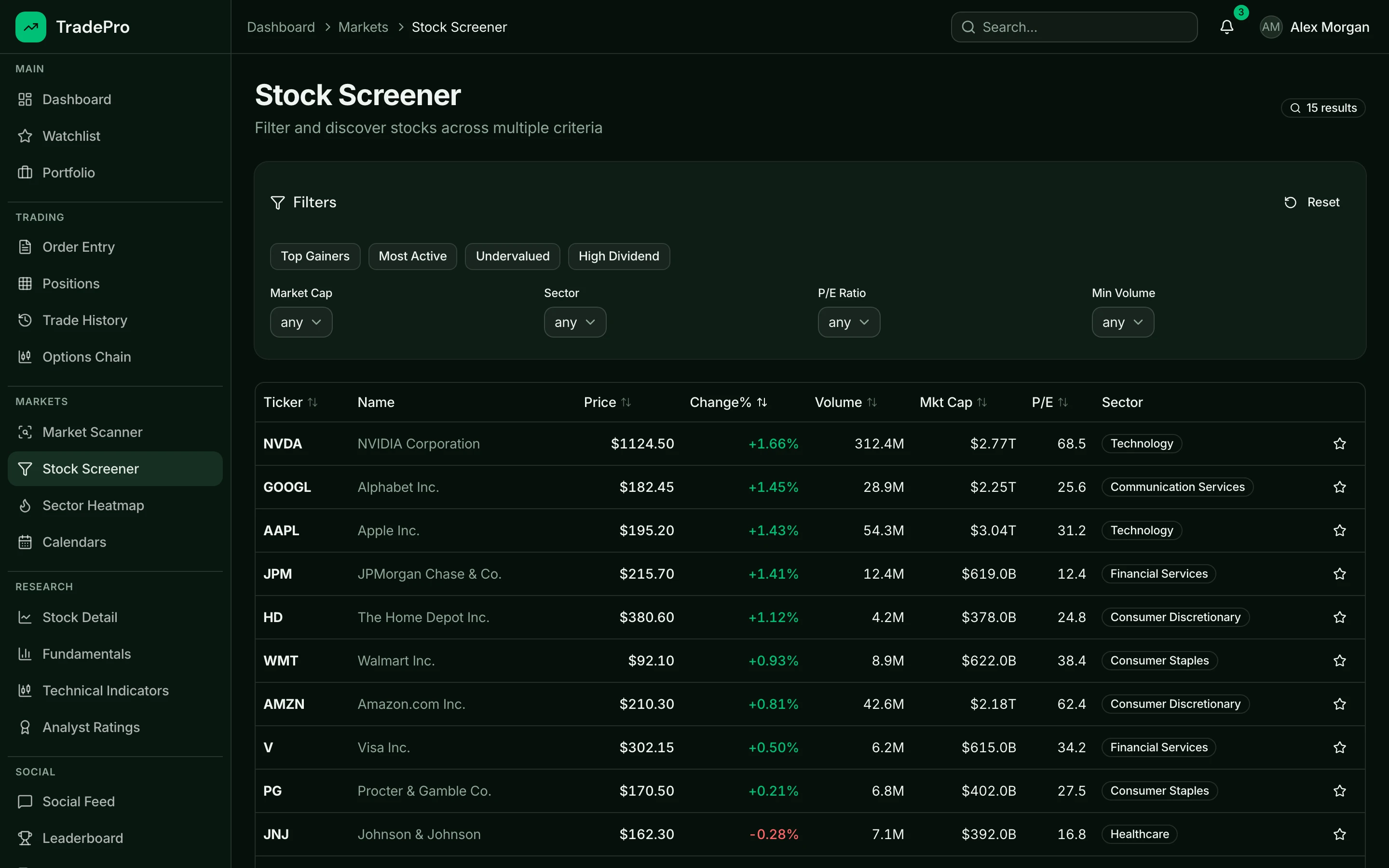Open the Sector filter dropdown

[x=574, y=323]
